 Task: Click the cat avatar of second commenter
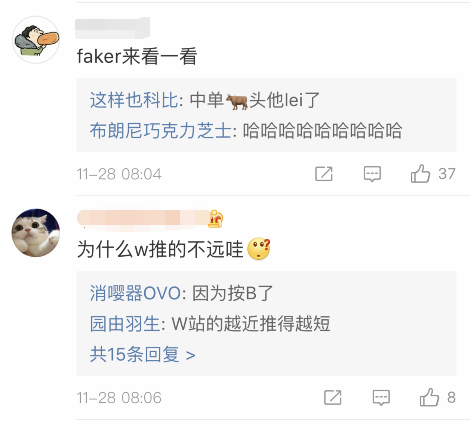[x=36, y=233]
